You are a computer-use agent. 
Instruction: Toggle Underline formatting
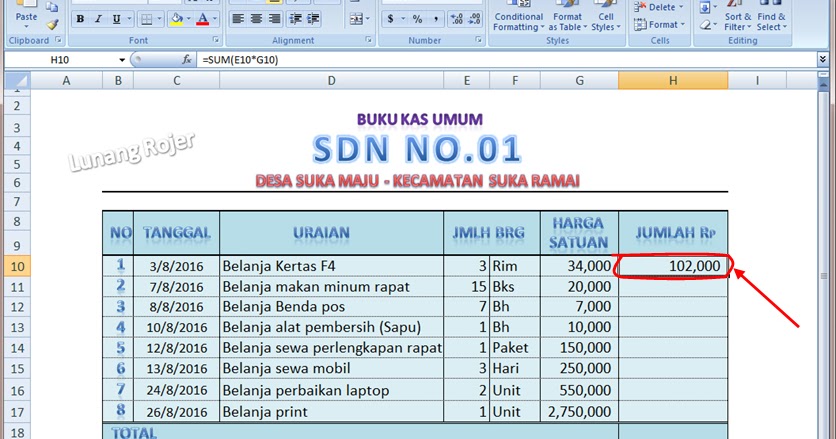pos(116,19)
